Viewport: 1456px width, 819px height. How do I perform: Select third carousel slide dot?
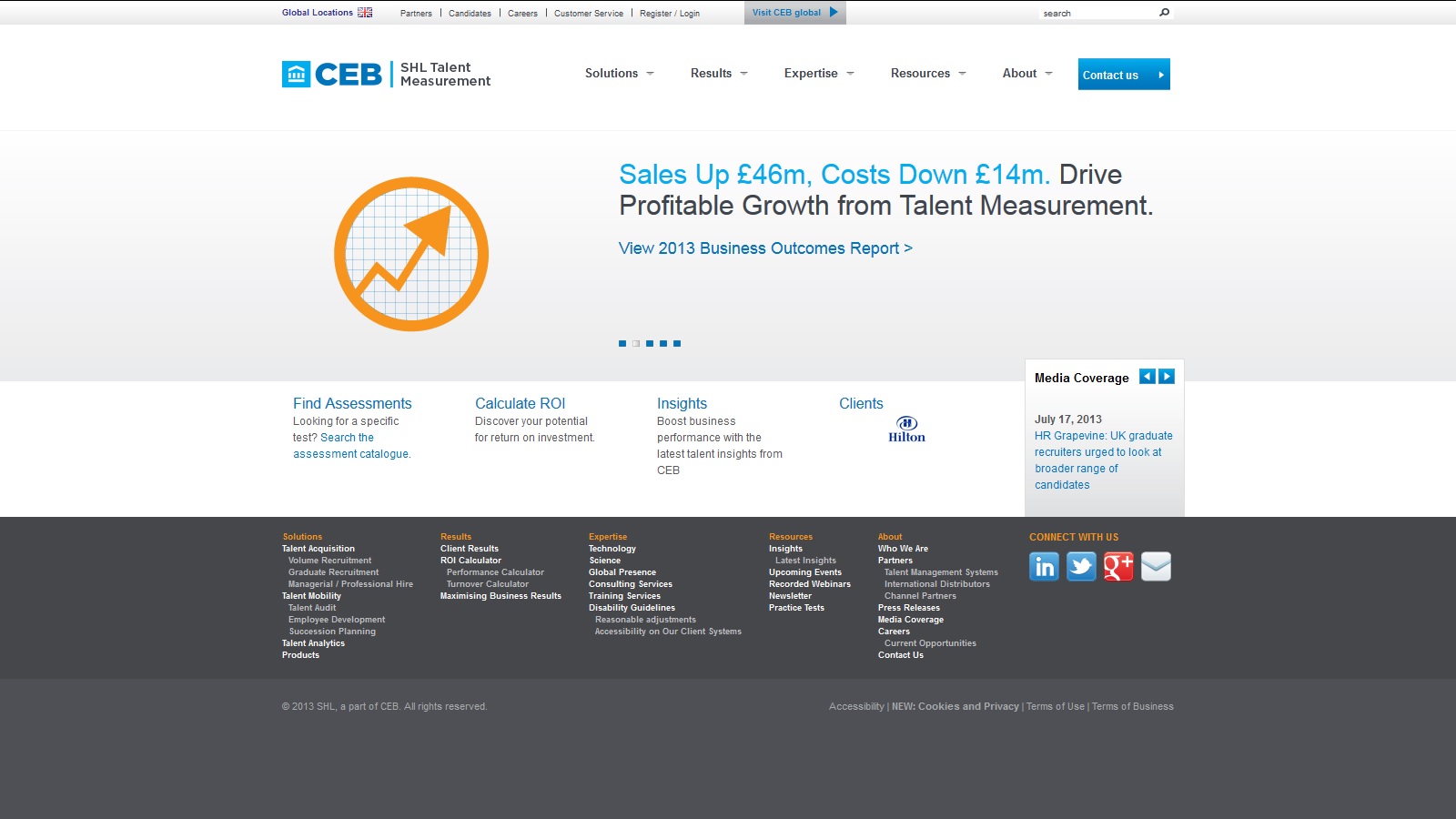pos(650,344)
